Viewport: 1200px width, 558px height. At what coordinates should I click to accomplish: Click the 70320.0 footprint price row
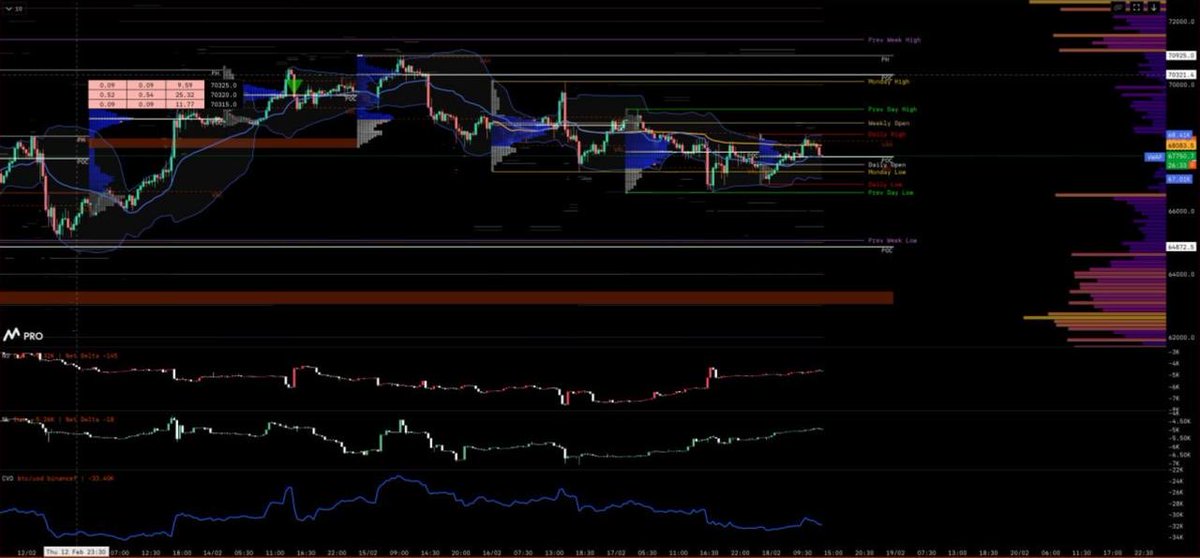[x=224, y=96]
